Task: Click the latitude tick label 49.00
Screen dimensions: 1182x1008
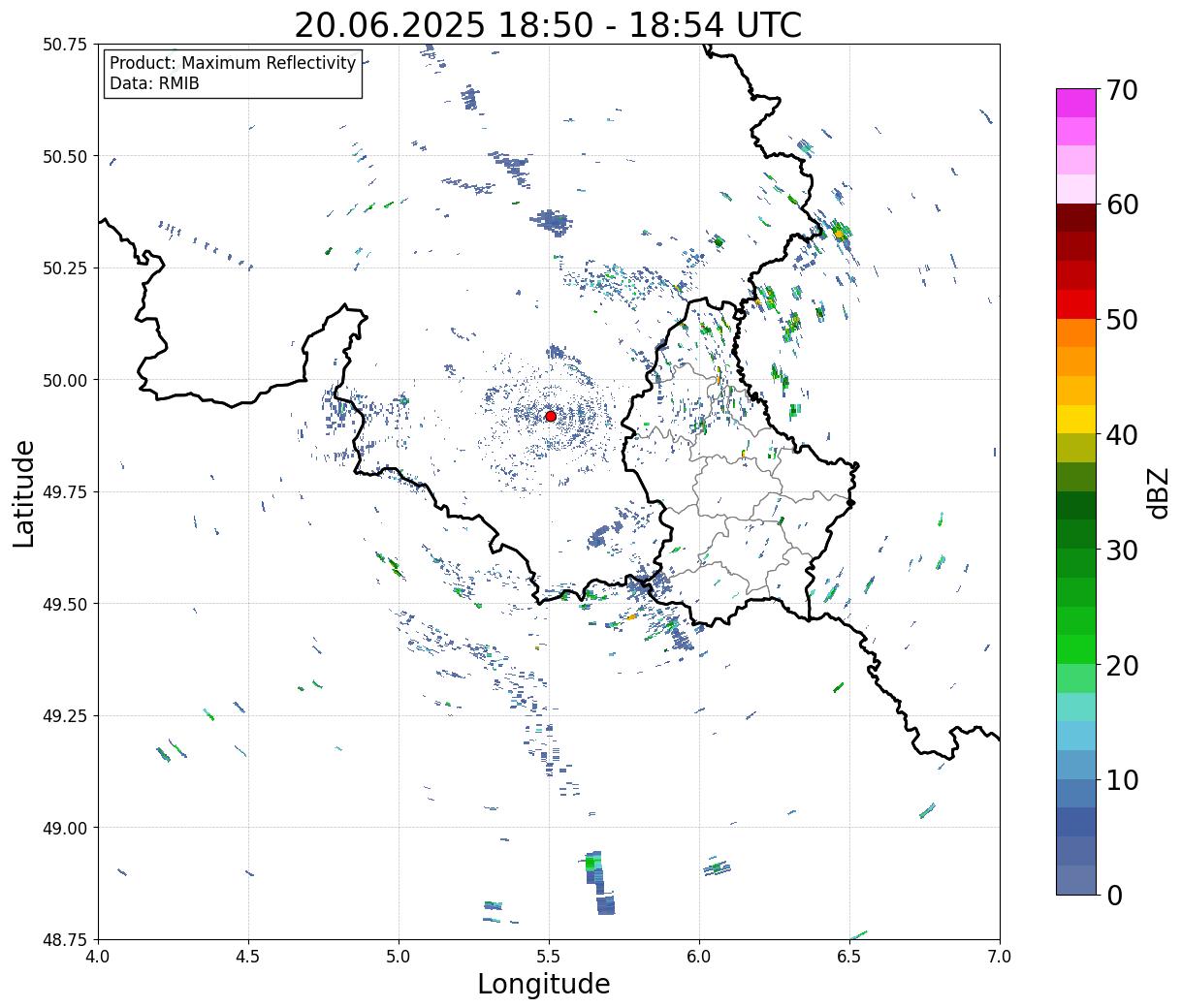Action: point(64,828)
